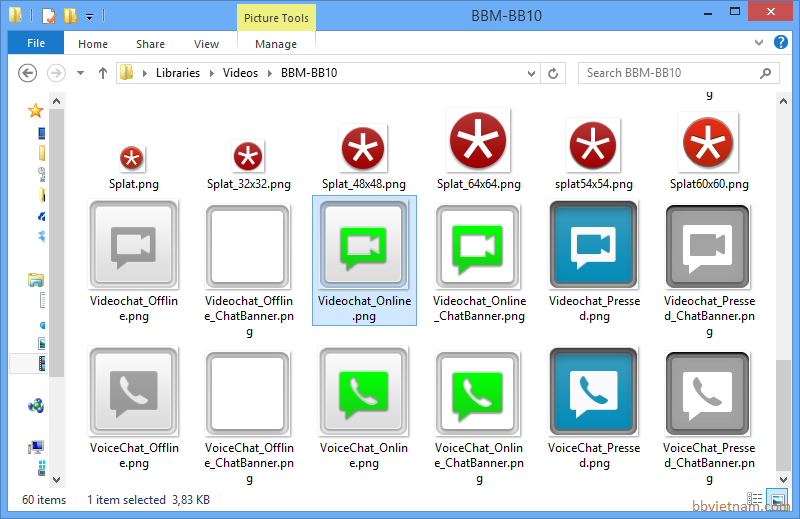
Task: Click the file list scrollbar down arrow
Action: [783, 479]
